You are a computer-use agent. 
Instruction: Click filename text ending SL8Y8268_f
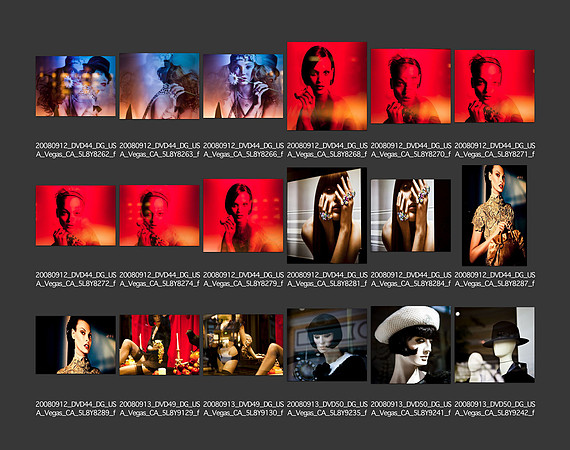pyautogui.click(x=327, y=150)
